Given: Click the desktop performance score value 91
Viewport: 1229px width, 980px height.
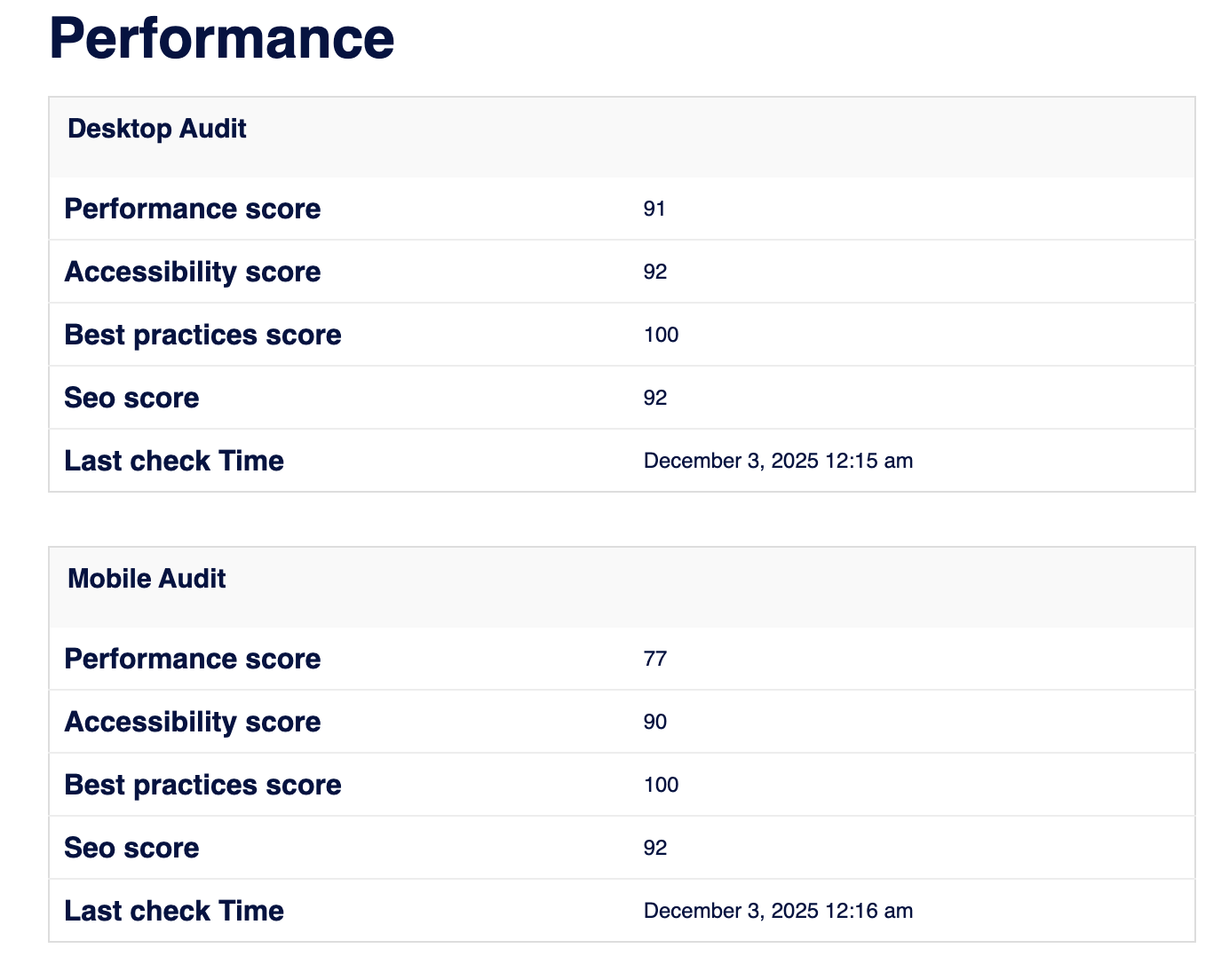Looking at the screenshot, I should click(654, 209).
